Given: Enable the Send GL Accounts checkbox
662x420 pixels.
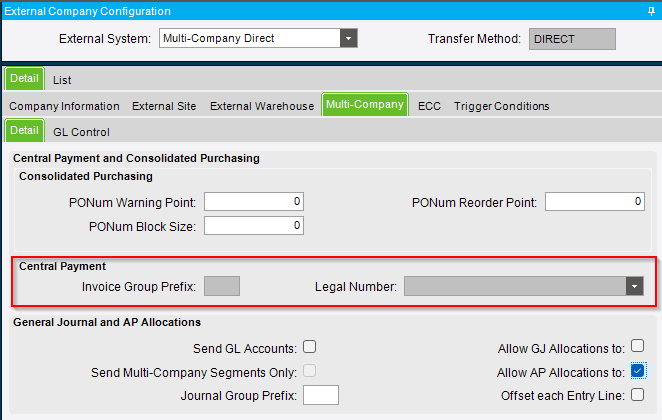Looking at the screenshot, I should (310, 348).
